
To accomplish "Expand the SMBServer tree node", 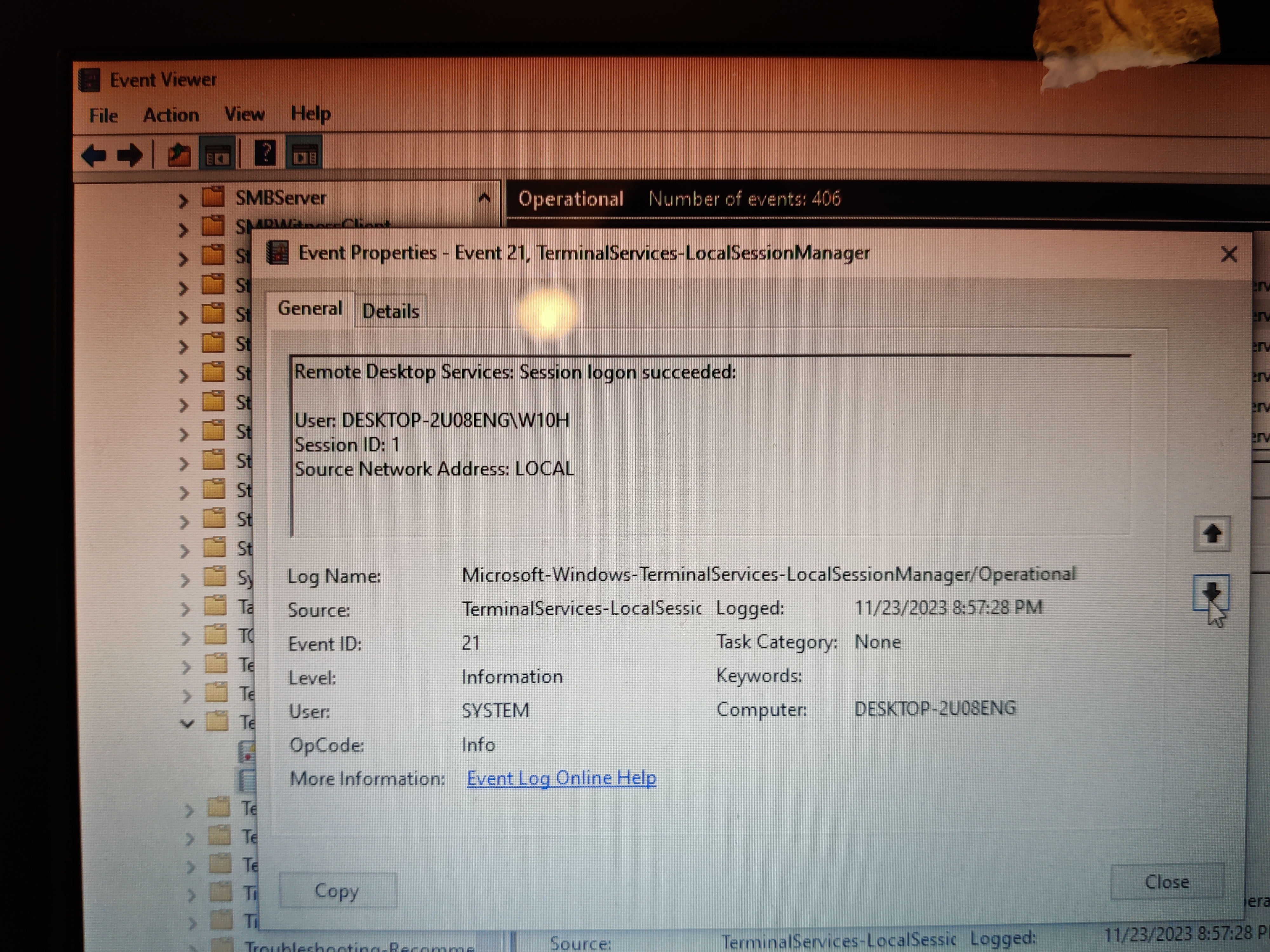I will 183,200.
